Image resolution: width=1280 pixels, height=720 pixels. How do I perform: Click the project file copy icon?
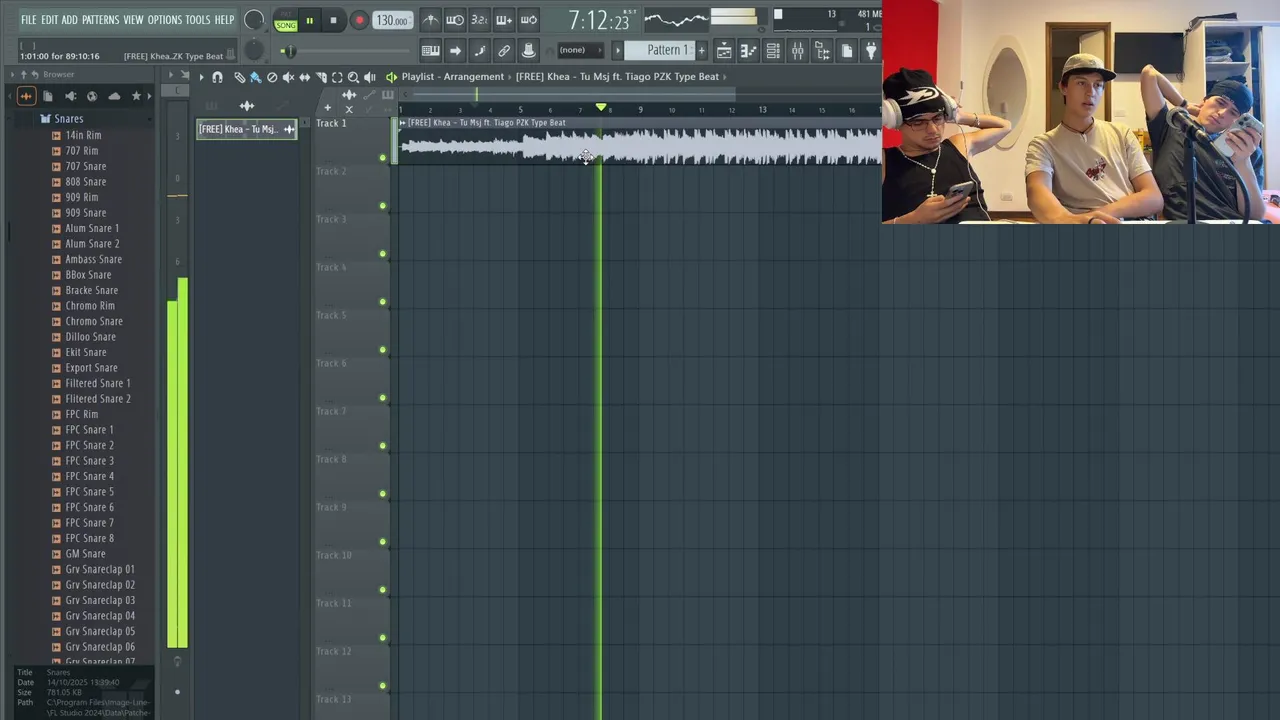click(846, 50)
